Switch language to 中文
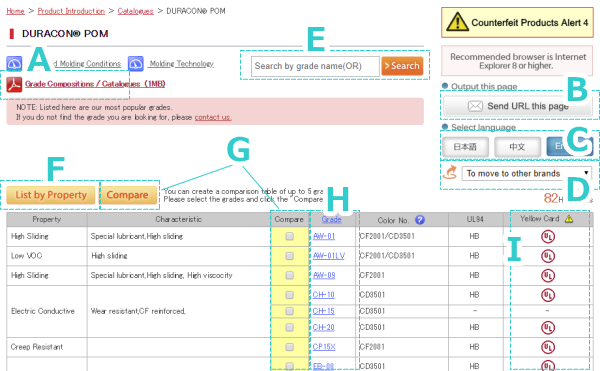The image size is (600, 371). [x=517, y=147]
